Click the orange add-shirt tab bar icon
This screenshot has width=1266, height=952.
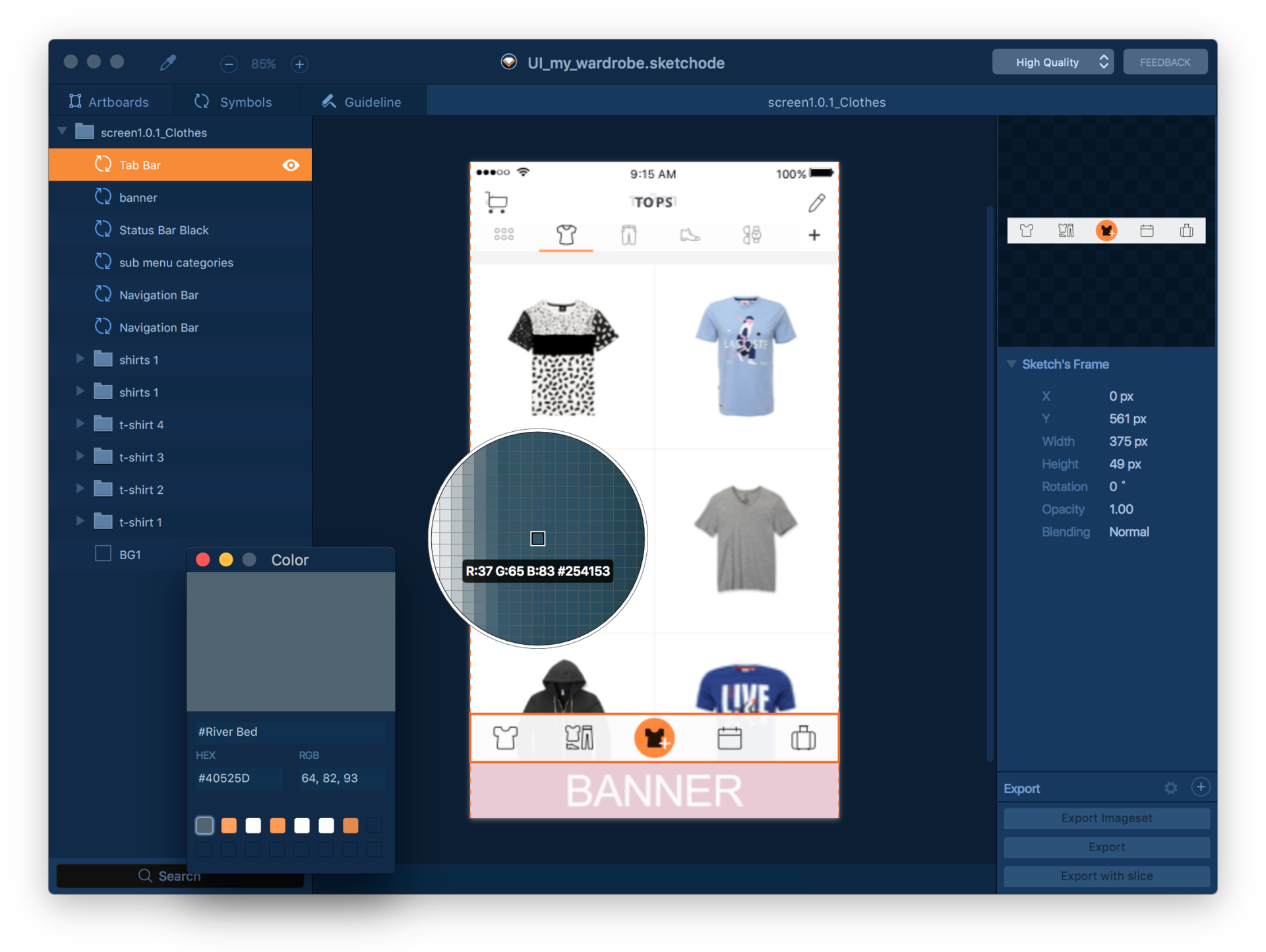click(654, 738)
